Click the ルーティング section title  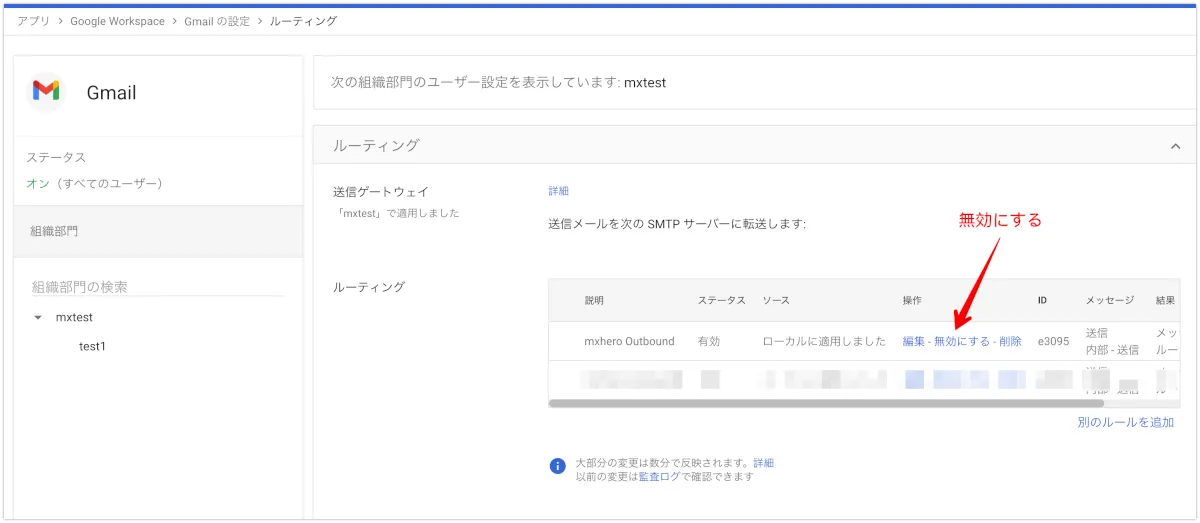click(x=376, y=145)
